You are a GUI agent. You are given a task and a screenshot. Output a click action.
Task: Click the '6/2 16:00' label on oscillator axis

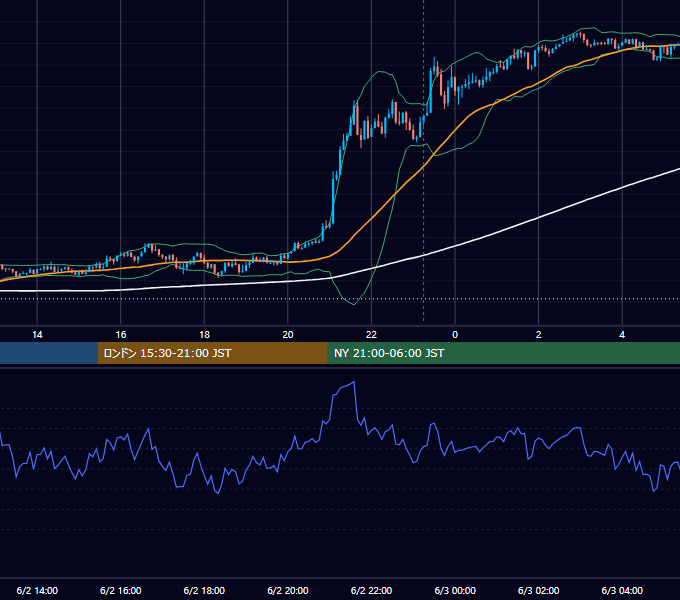[121, 590]
